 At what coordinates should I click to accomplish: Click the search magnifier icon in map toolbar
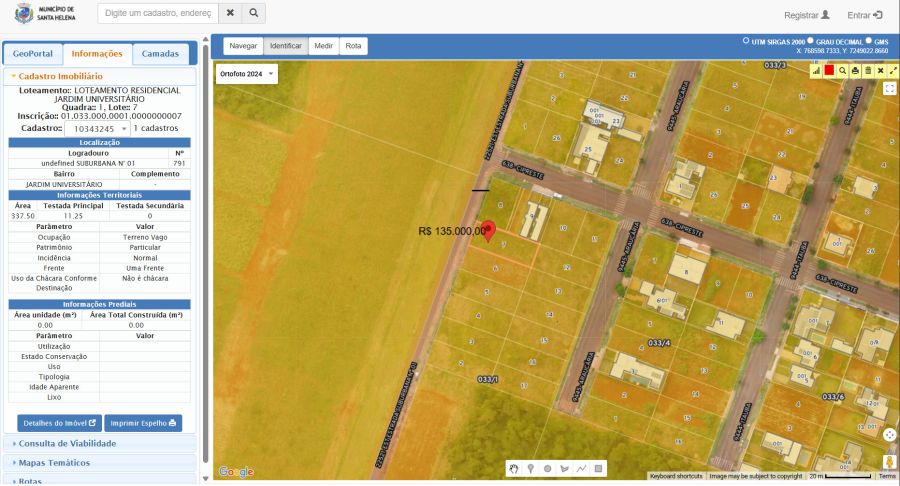(843, 70)
